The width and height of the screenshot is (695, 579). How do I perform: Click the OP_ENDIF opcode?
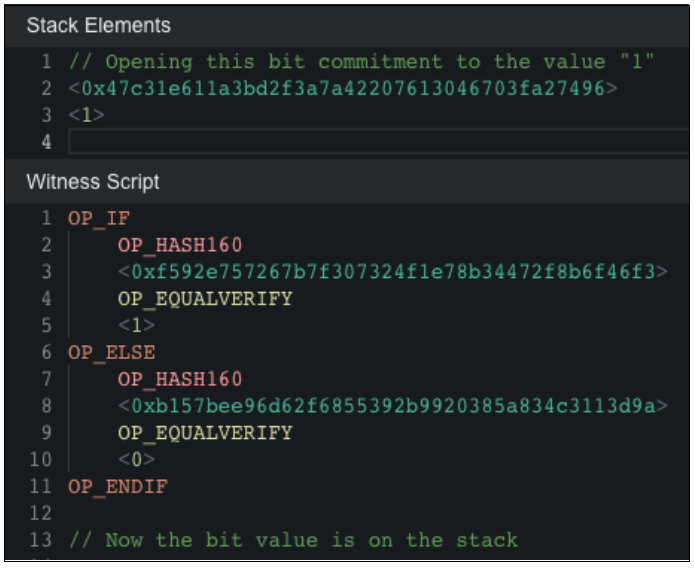pyautogui.click(x=117, y=487)
